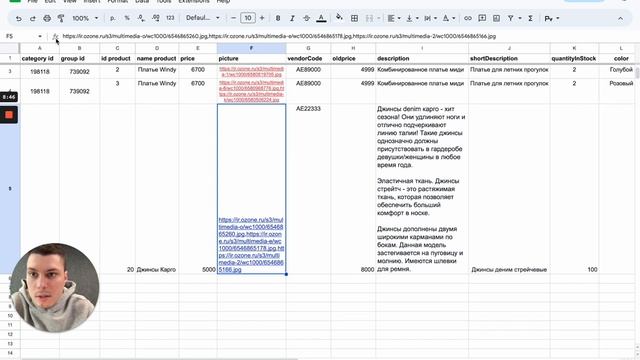Click the 'vendorCode' header cell

(308, 58)
